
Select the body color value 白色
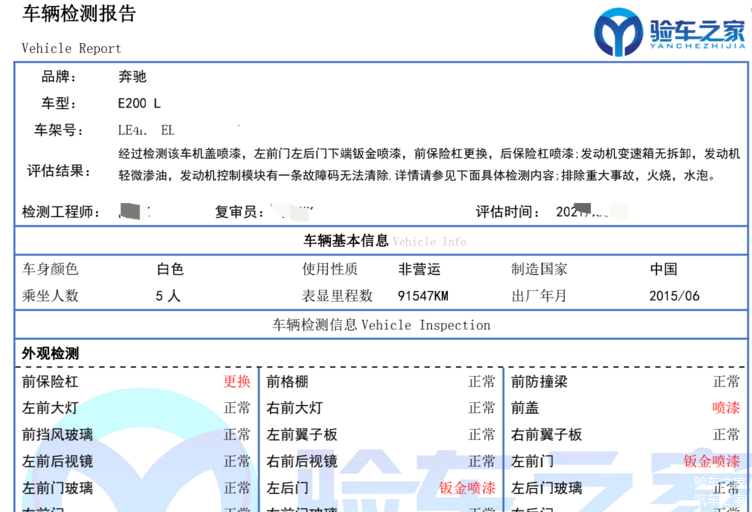(x=170, y=269)
